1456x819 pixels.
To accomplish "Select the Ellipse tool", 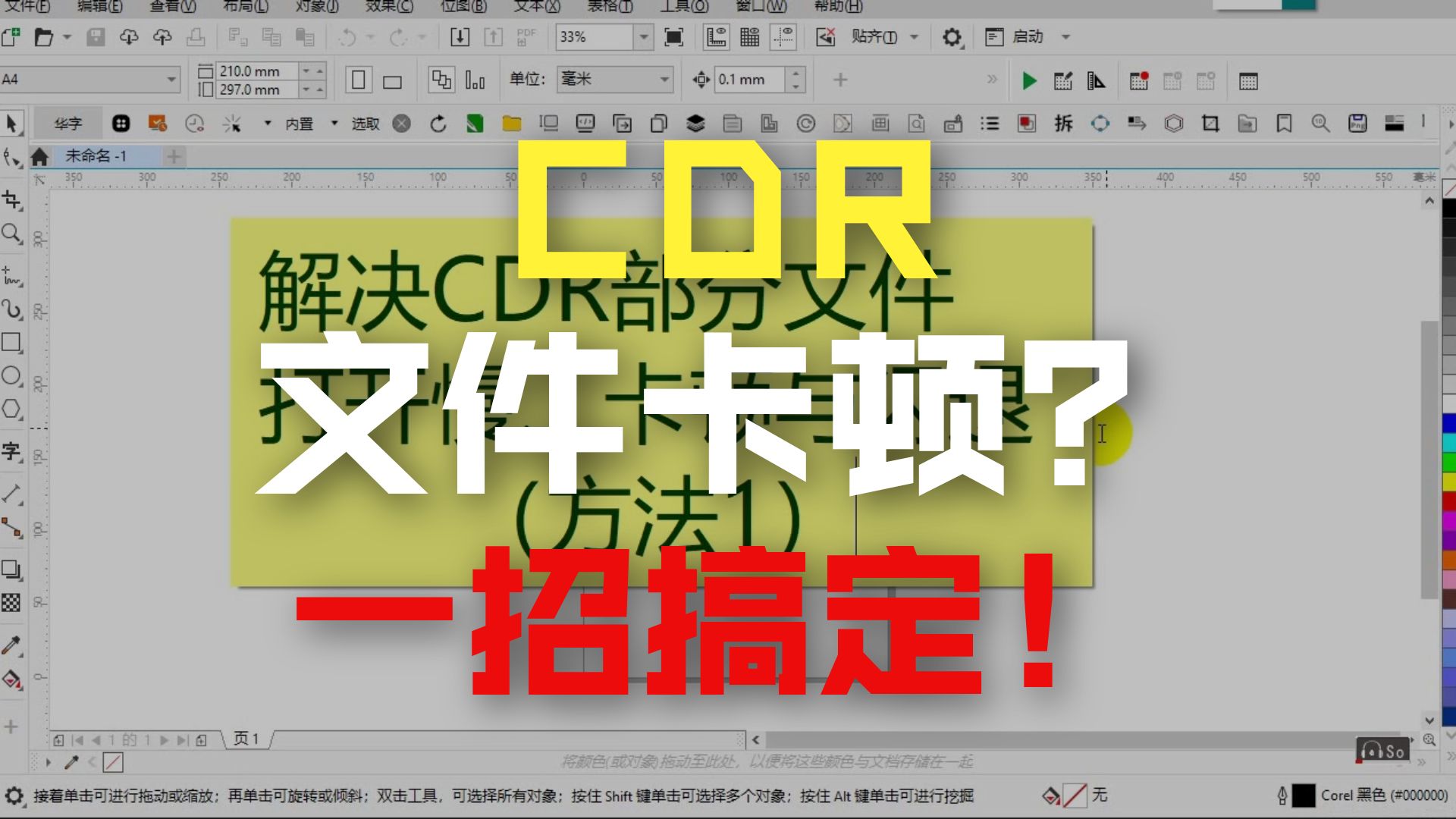I will click(x=11, y=375).
